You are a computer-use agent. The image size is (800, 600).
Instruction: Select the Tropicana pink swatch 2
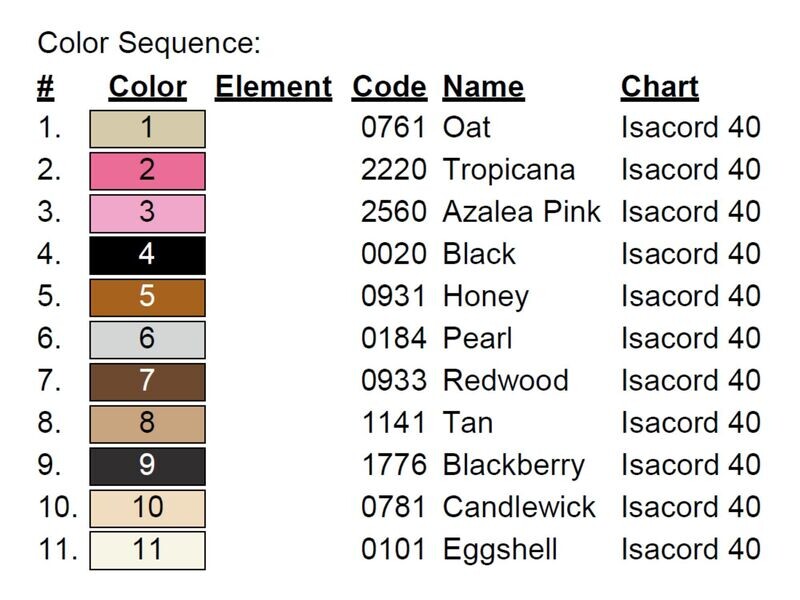pyautogui.click(x=147, y=171)
